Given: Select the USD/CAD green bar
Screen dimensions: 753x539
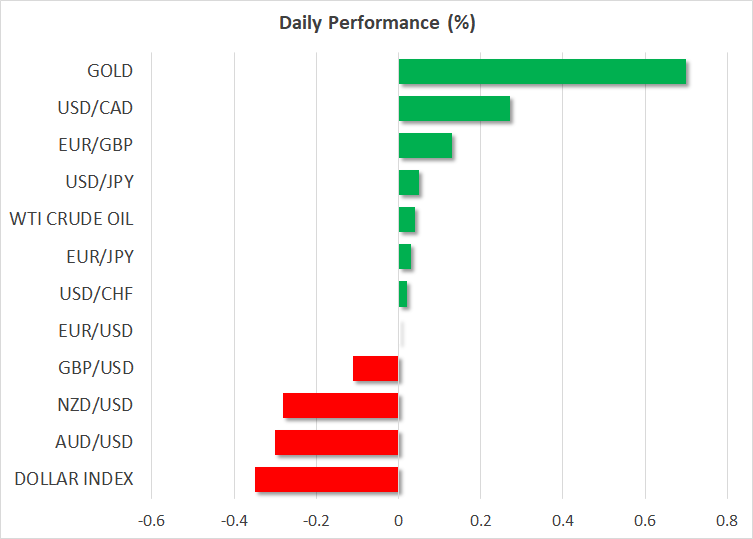Looking at the screenshot, I should point(454,109).
